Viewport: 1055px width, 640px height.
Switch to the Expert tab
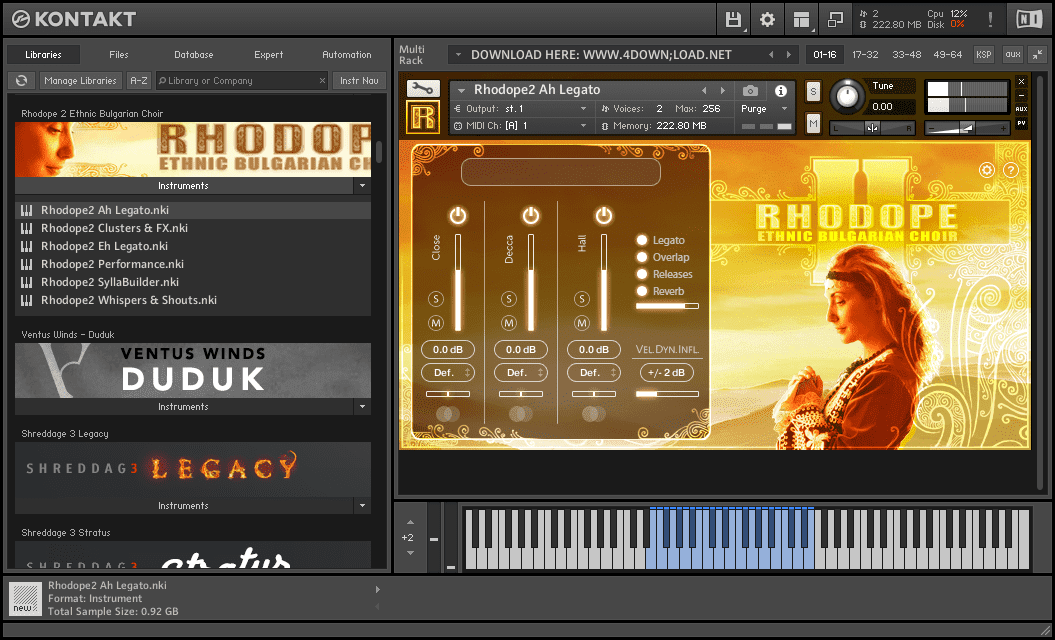(268, 55)
